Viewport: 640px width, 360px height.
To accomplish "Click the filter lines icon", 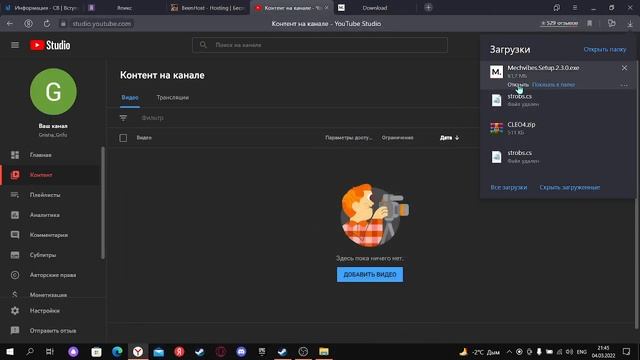I will [123, 118].
